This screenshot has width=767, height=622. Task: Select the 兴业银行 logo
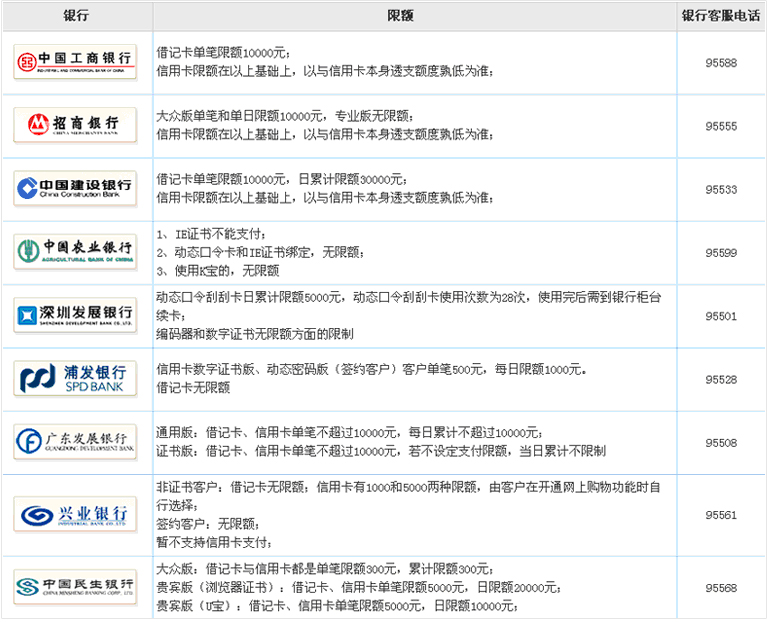coord(75,514)
